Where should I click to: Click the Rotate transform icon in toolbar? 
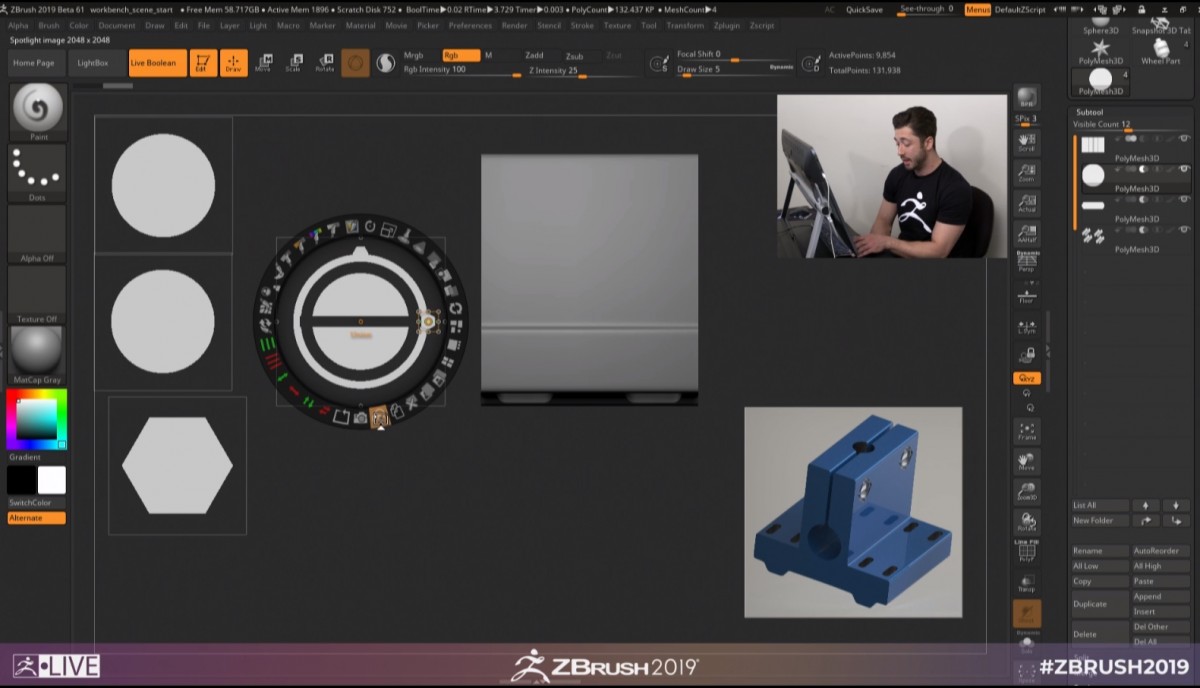(324, 63)
